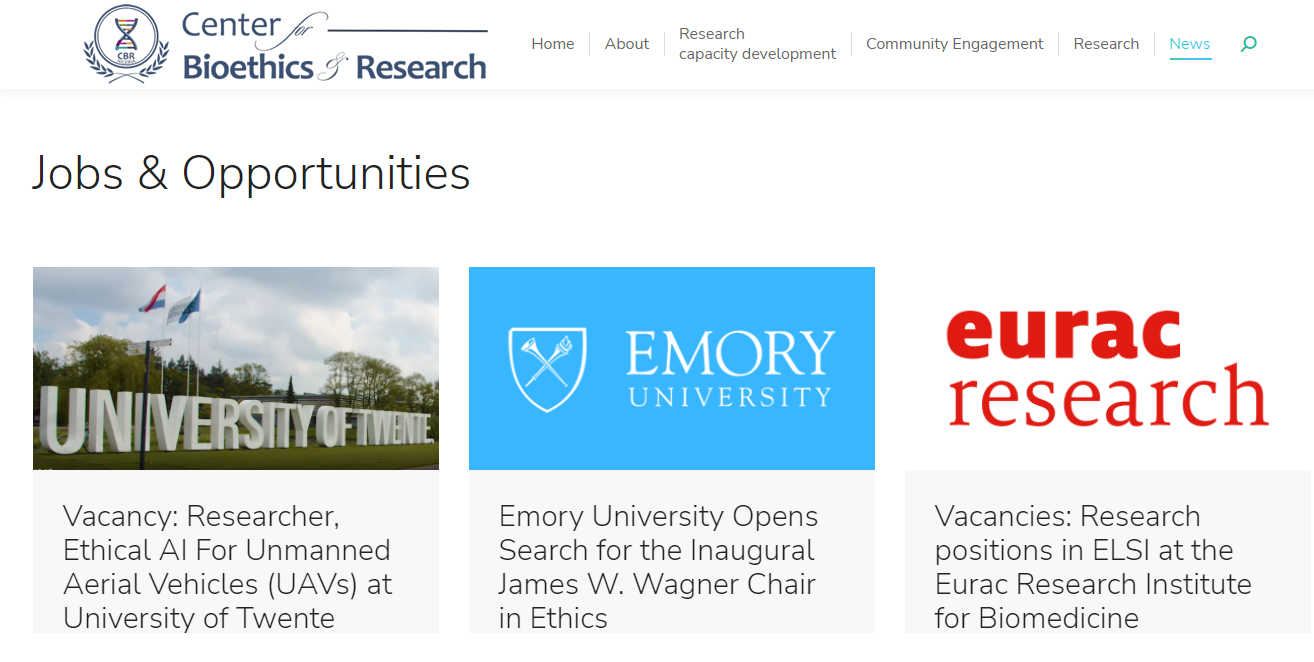
Task: Open the Emory Wagner Chair in Ethics title
Action: click(658, 567)
